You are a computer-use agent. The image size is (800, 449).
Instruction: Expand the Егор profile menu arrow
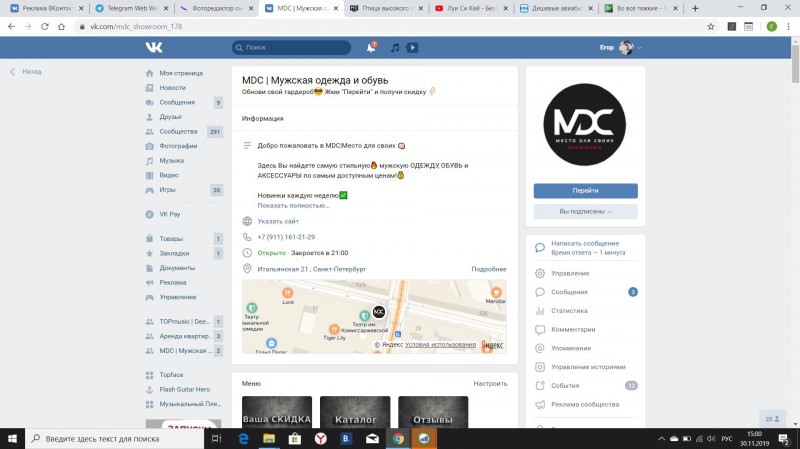point(639,48)
